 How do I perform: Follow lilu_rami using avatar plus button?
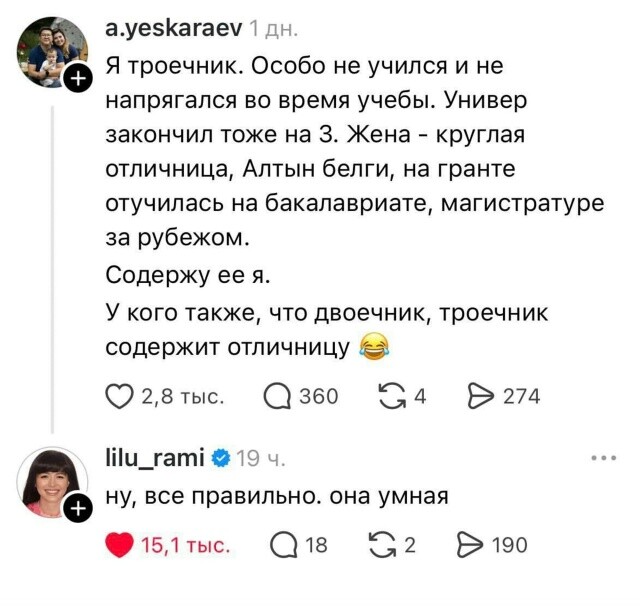click(x=78, y=510)
